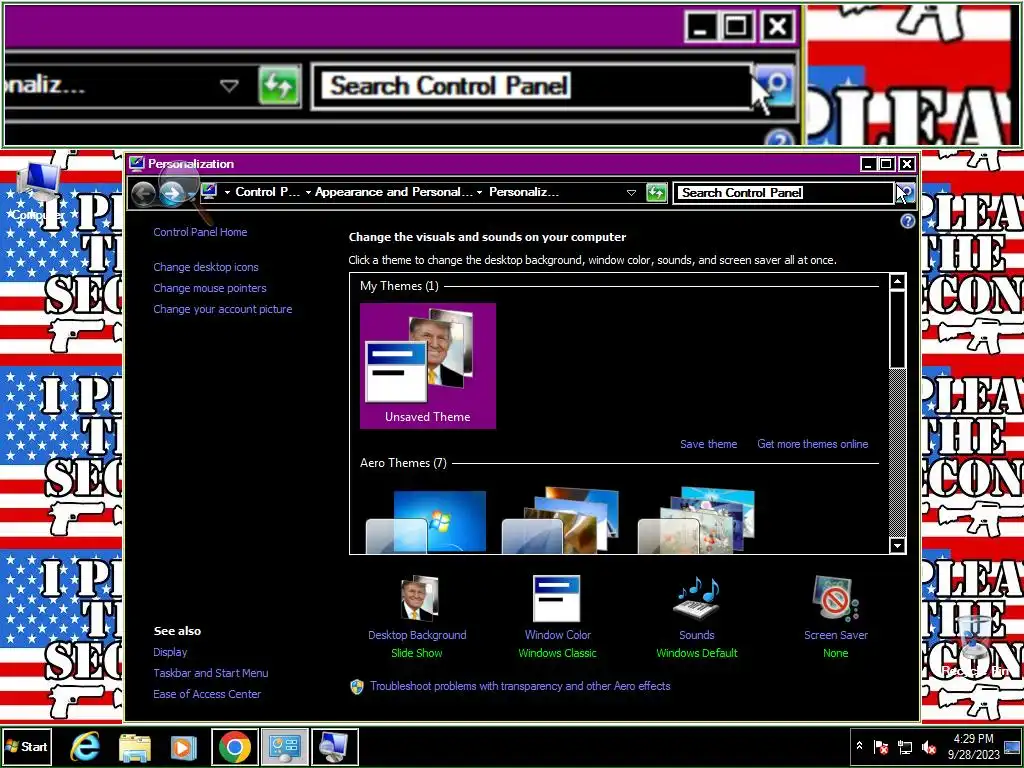The width and height of the screenshot is (1024, 768).
Task: Click the refresh button in magnifier window
Action: click(280, 86)
